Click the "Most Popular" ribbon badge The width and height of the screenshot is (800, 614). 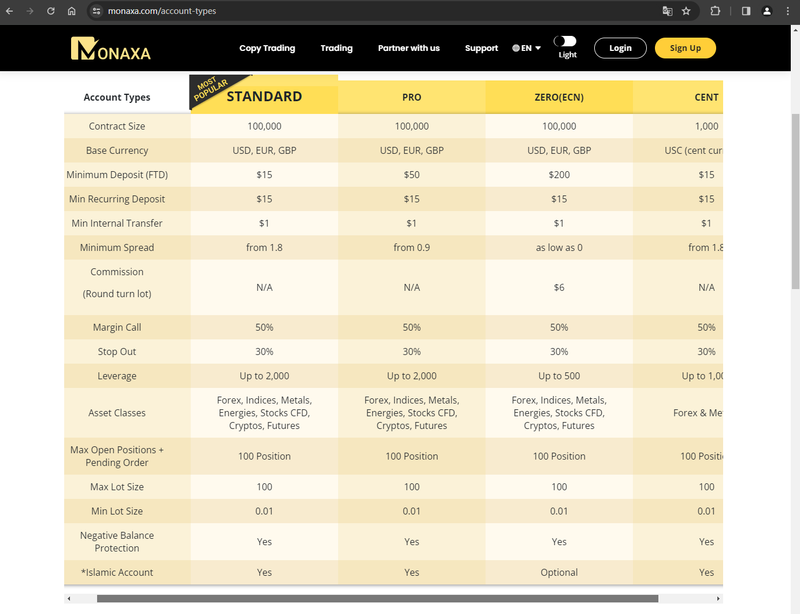pyautogui.click(x=211, y=87)
